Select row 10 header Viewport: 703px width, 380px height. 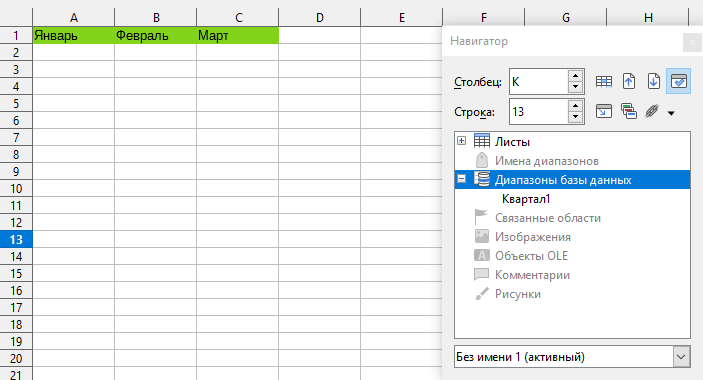click(x=16, y=189)
